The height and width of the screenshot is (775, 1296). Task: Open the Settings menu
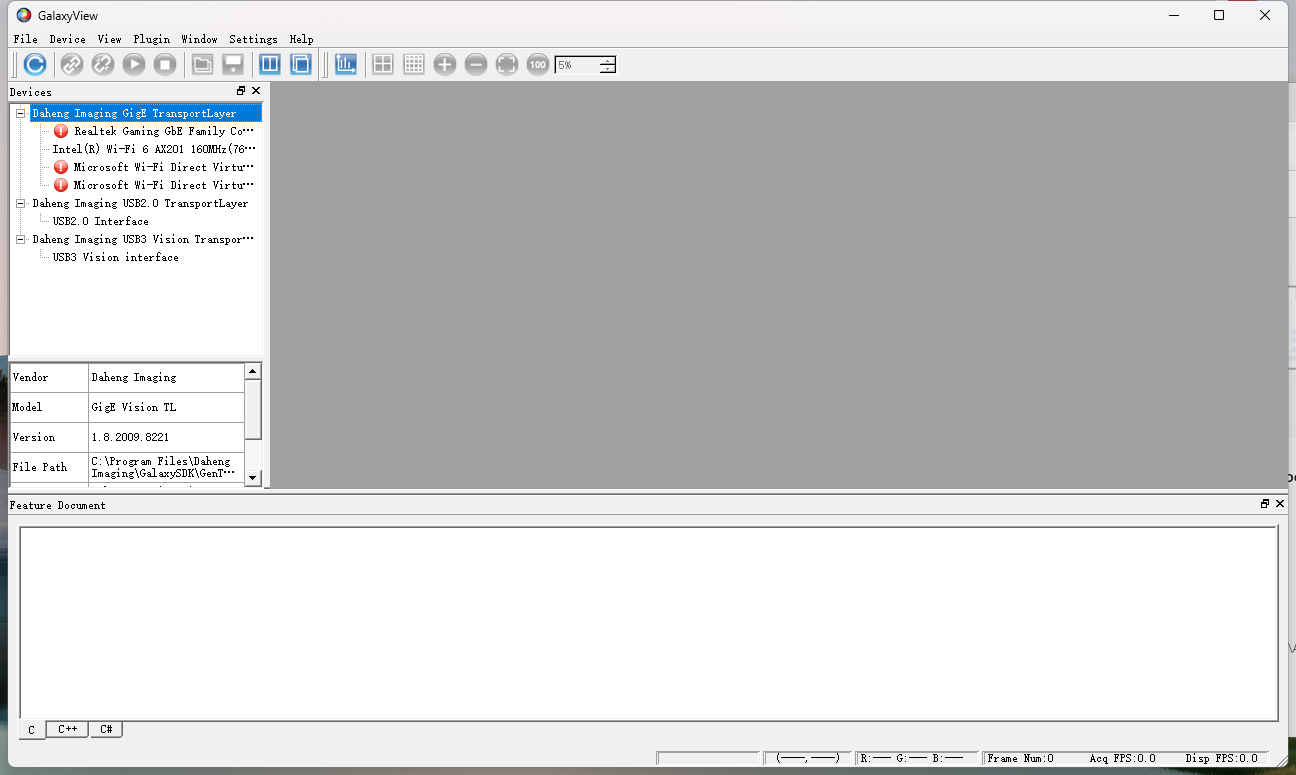pyautogui.click(x=253, y=39)
